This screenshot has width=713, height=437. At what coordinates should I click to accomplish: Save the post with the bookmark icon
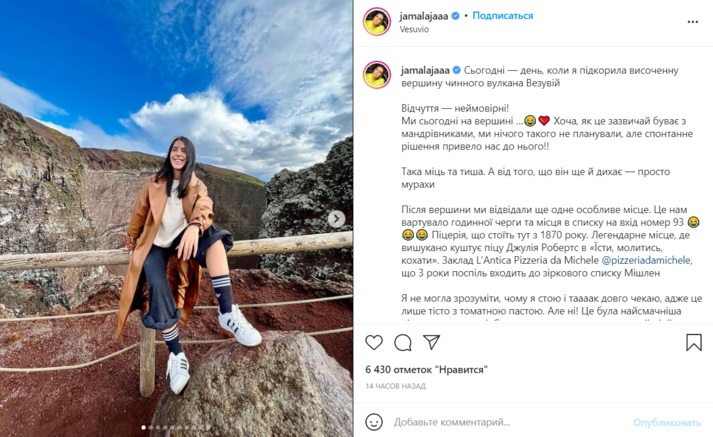[694, 342]
